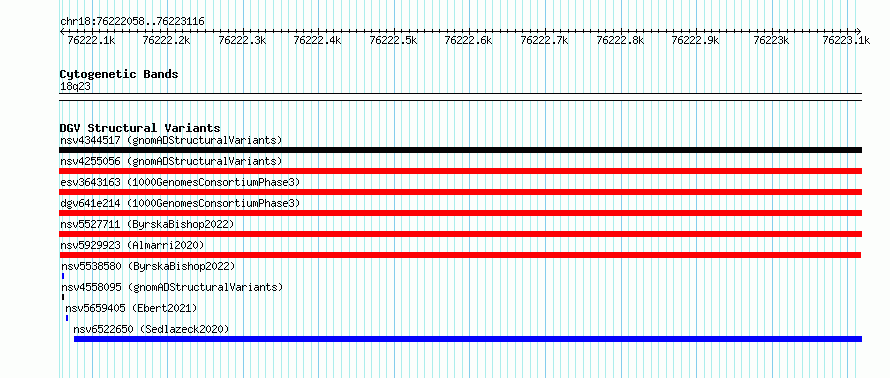The image size is (890, 378).
Task: Click the 76222.4k ruler position
Action: 317,40
